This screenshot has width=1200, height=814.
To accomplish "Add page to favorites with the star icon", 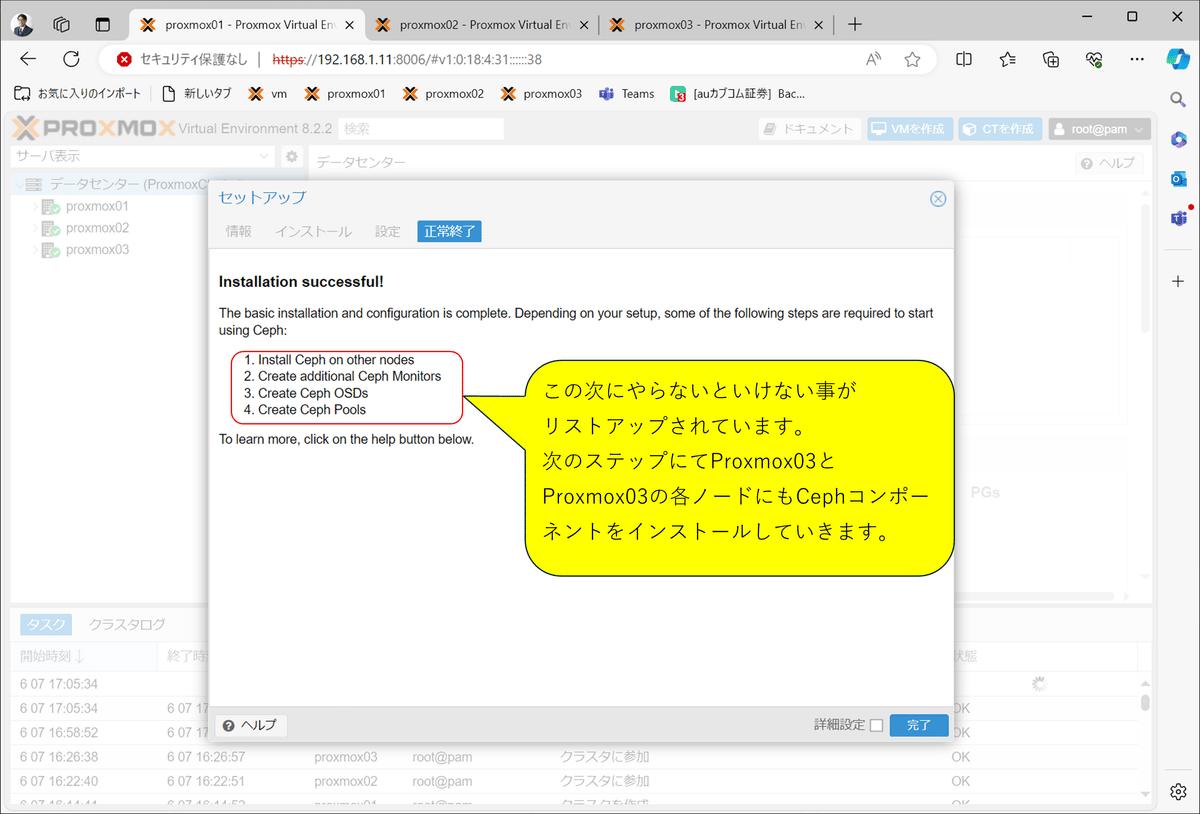I will pos(912,59).
